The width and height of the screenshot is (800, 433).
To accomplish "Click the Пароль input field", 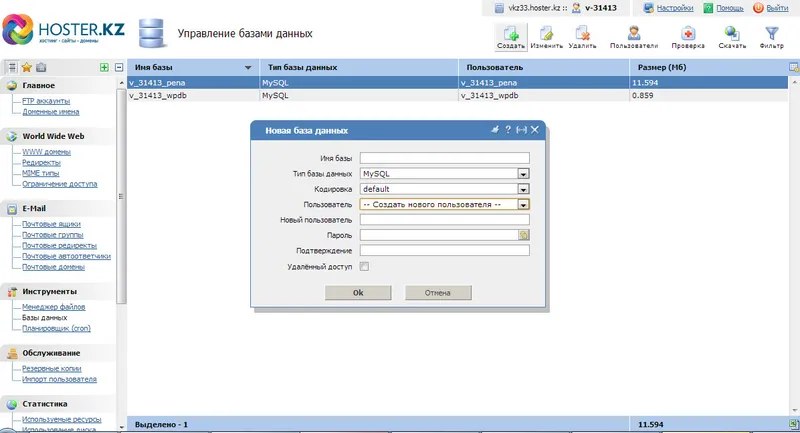I will click(439, 235).
